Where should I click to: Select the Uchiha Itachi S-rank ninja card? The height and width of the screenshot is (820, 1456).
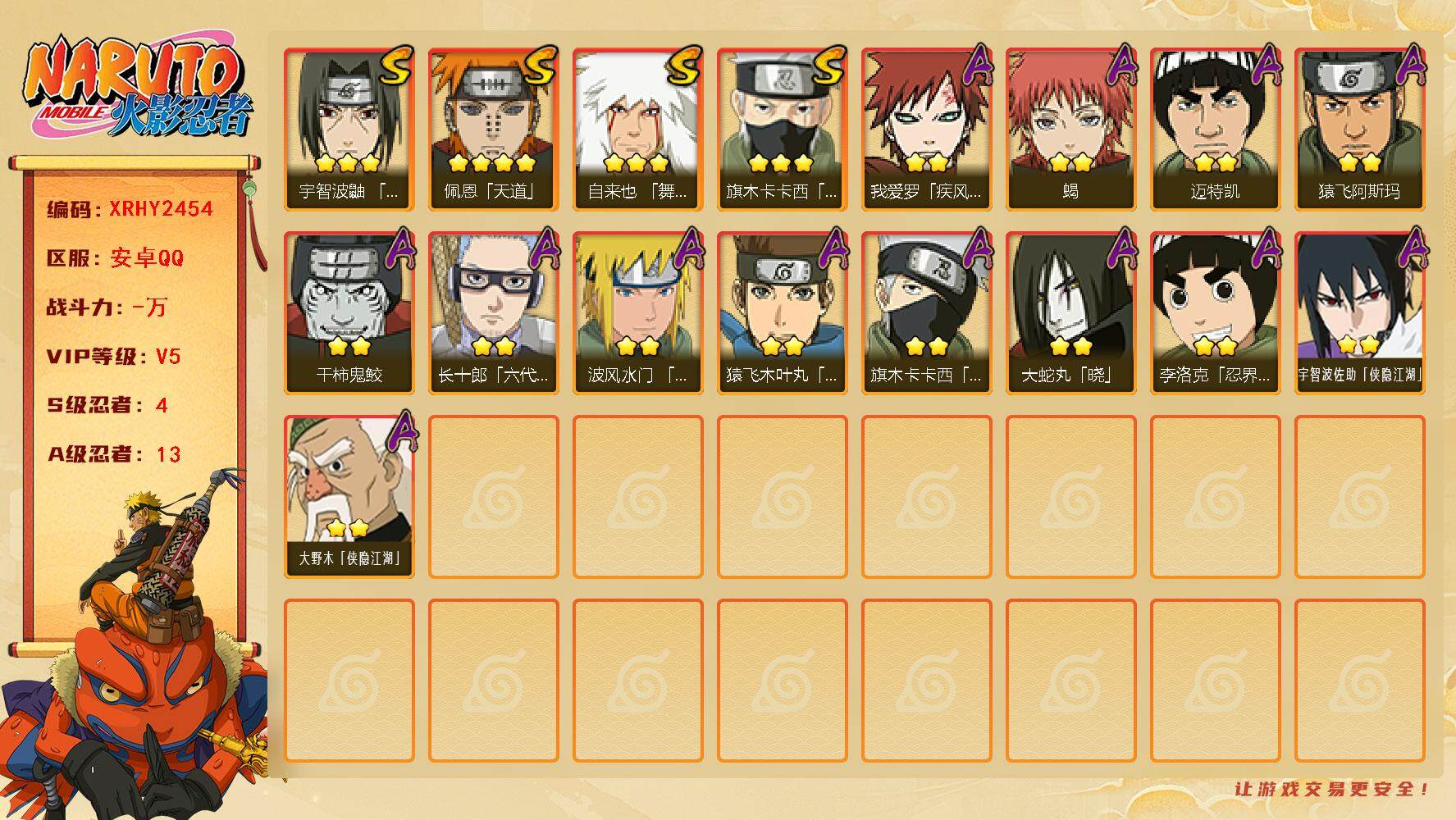coord(349,130)
